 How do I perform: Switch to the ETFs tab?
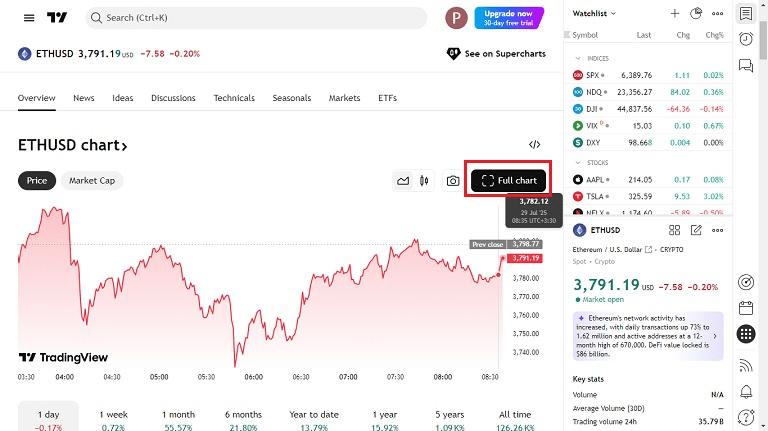[387, 98]
